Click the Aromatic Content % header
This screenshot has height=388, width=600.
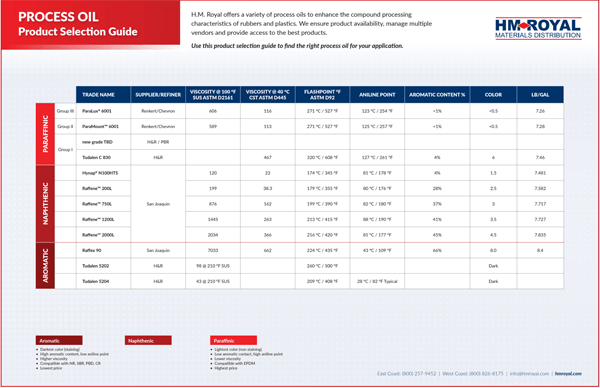coord(437,95)
